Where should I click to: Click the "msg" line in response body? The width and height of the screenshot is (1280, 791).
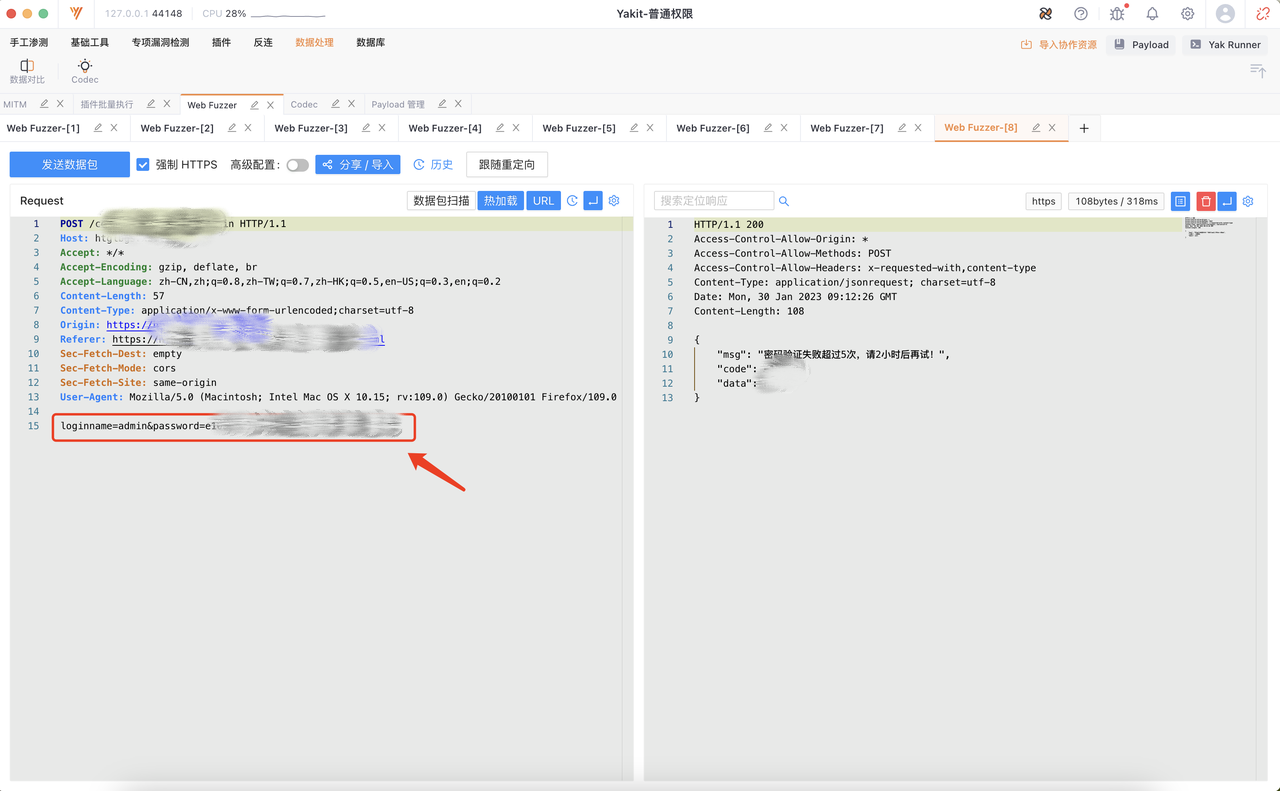coord(834,354)
